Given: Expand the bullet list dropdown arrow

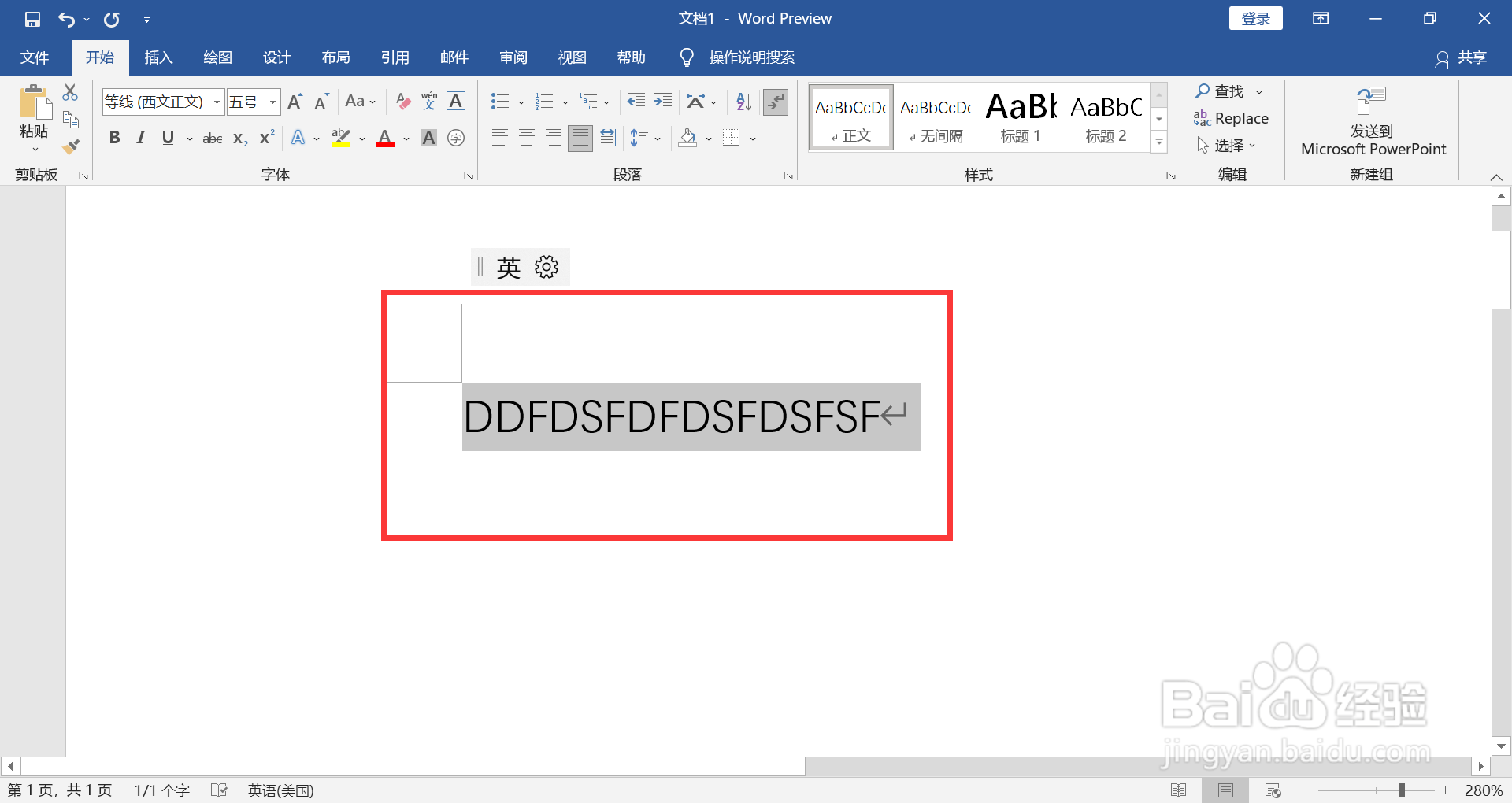Looking at the screenshot, I should click(521, 102).
